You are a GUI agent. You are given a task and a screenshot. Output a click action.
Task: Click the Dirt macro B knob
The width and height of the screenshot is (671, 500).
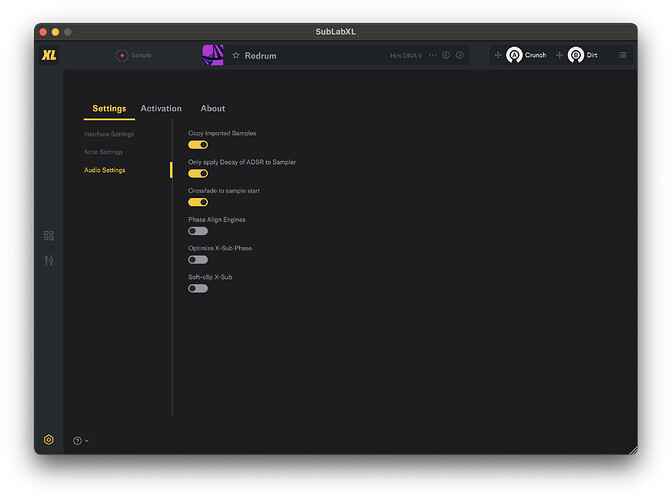576,55
